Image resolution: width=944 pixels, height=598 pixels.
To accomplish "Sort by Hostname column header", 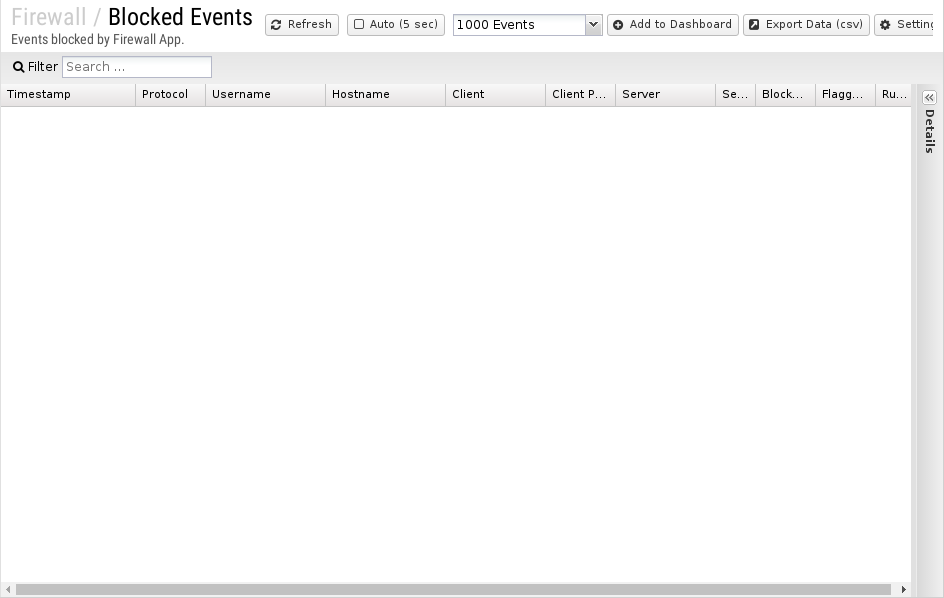I will (385, 95).
